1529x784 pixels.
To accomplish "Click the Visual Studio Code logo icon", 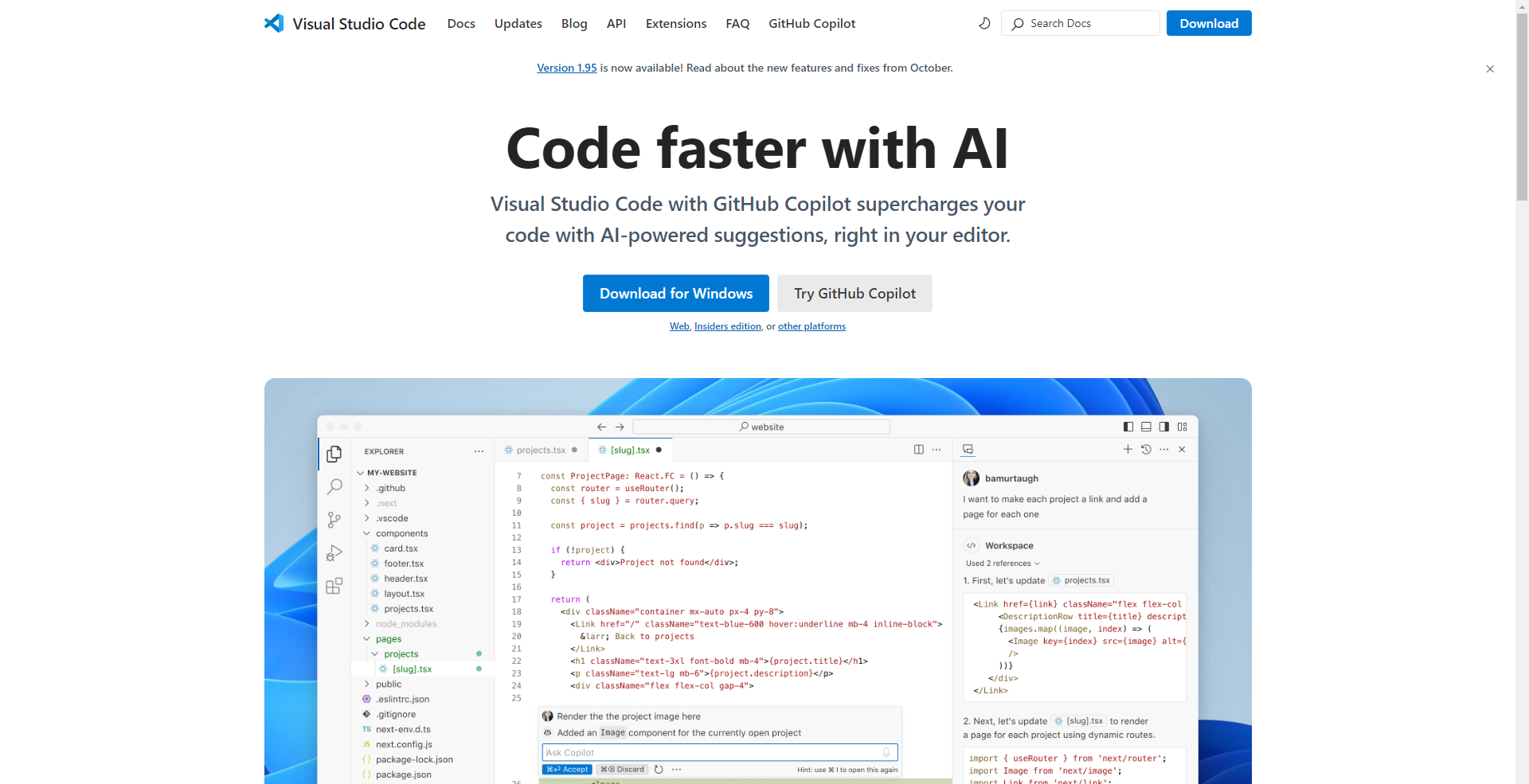I will [x=274, y=23].
